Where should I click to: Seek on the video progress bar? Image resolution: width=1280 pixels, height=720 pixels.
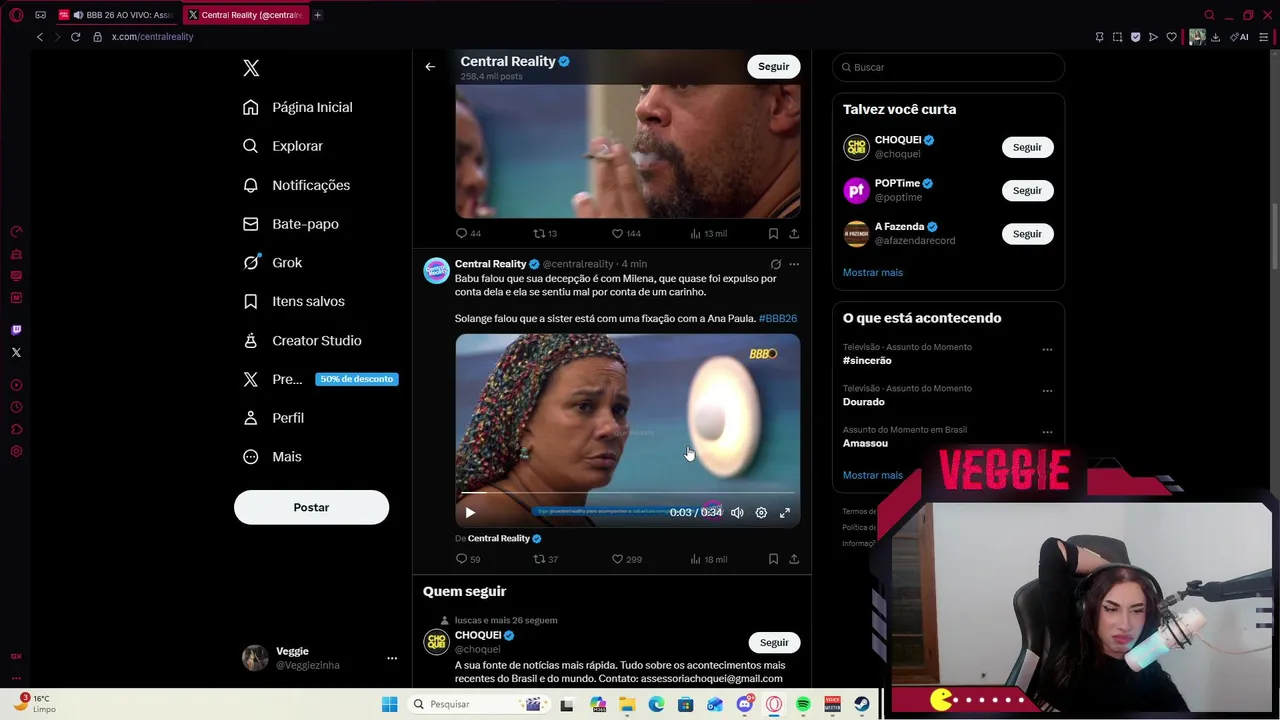627,493
